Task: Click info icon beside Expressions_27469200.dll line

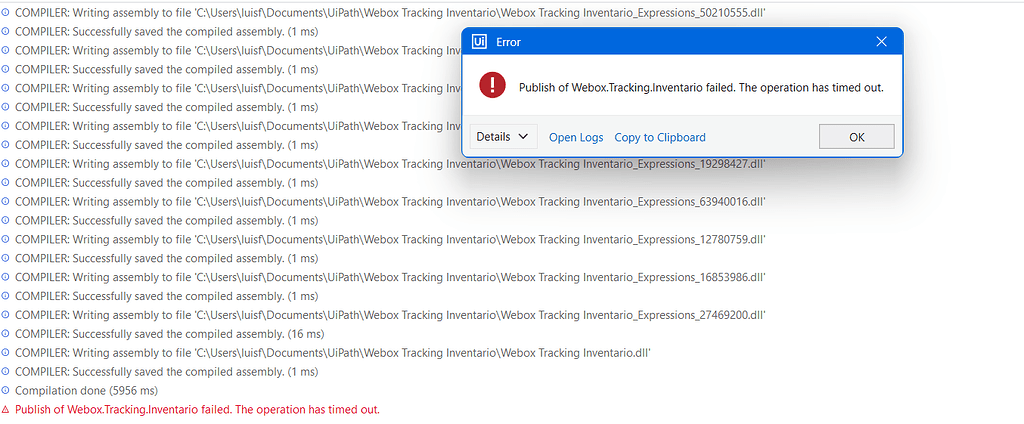Action: tap(5, 315)
